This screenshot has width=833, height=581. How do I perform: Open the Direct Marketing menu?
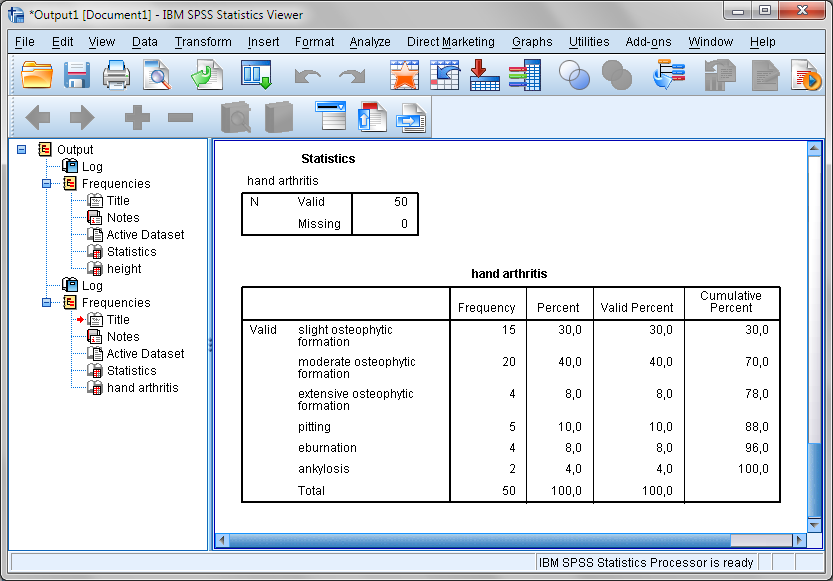(x=450, y=42)
